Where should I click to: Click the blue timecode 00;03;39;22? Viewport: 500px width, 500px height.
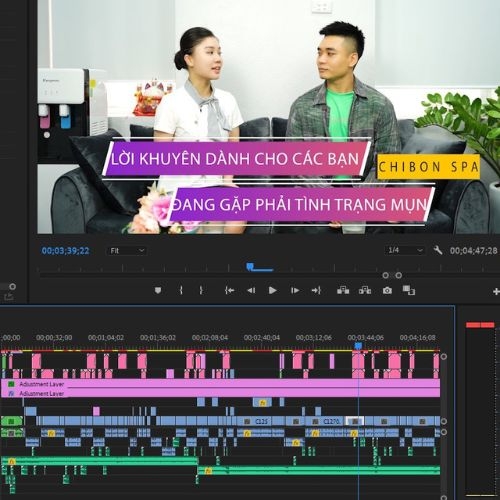click(x=66, y=251)
